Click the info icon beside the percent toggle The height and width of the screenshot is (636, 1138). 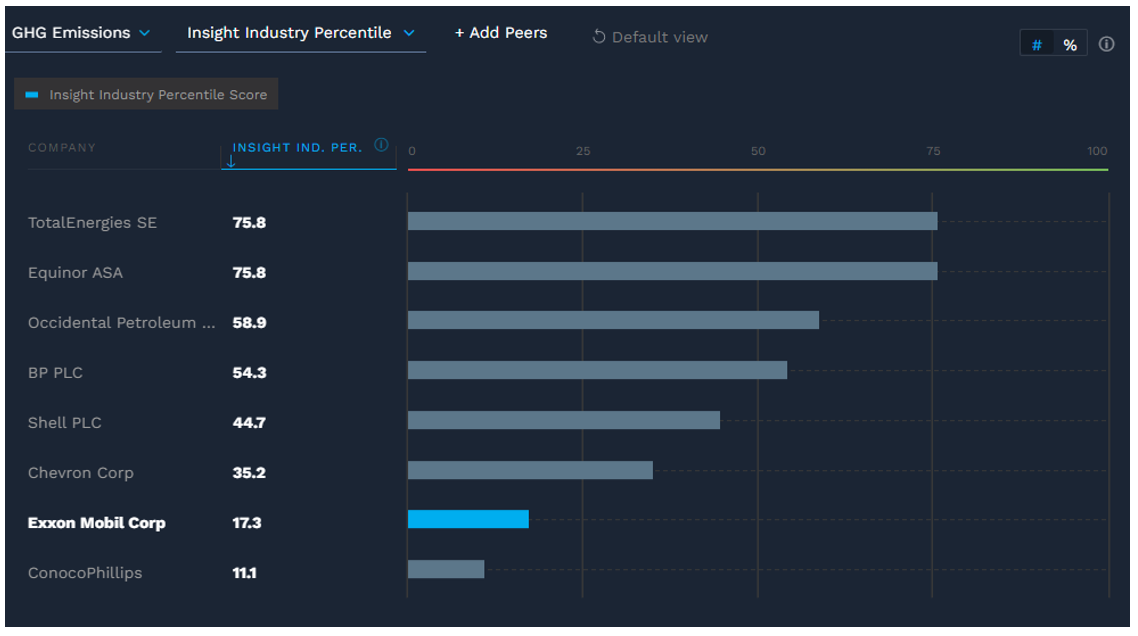pos(1106,44)
